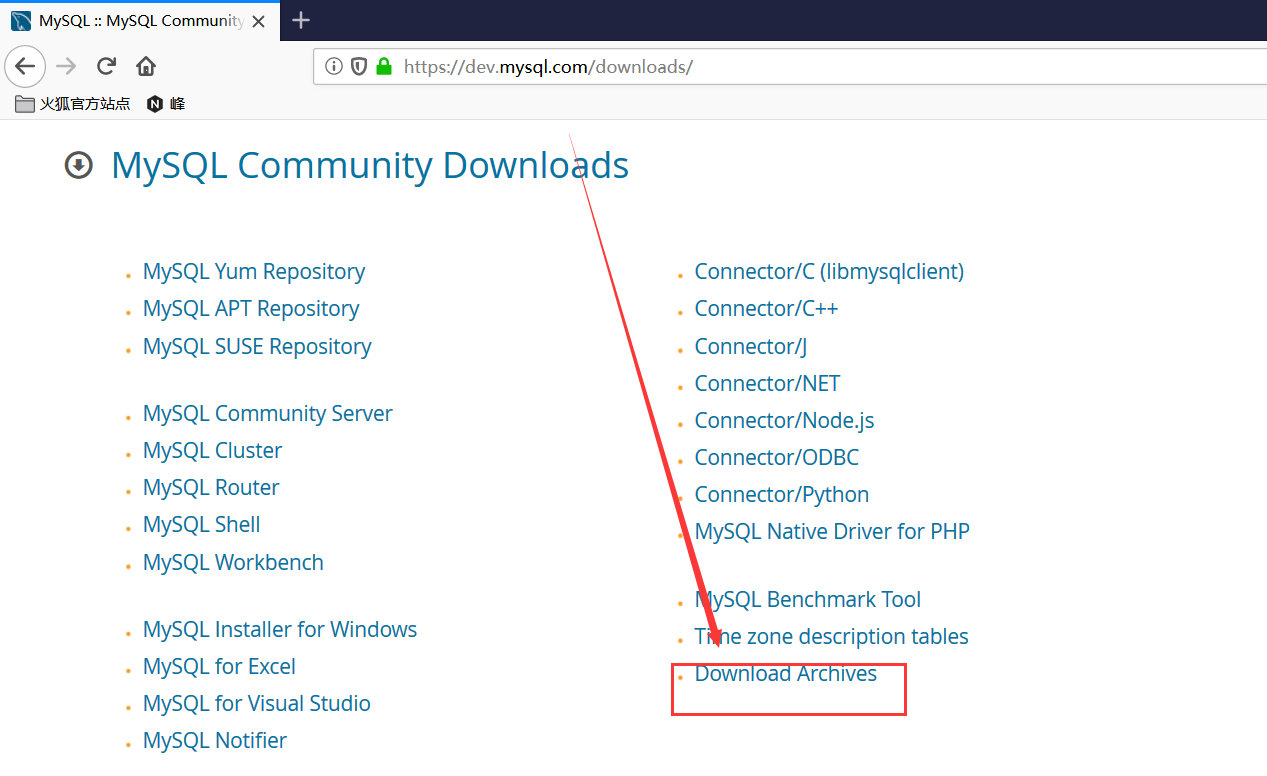Open MySQL APT Repository link
1267x776 pixels.
pyautogui.click(x=251, y=308)
